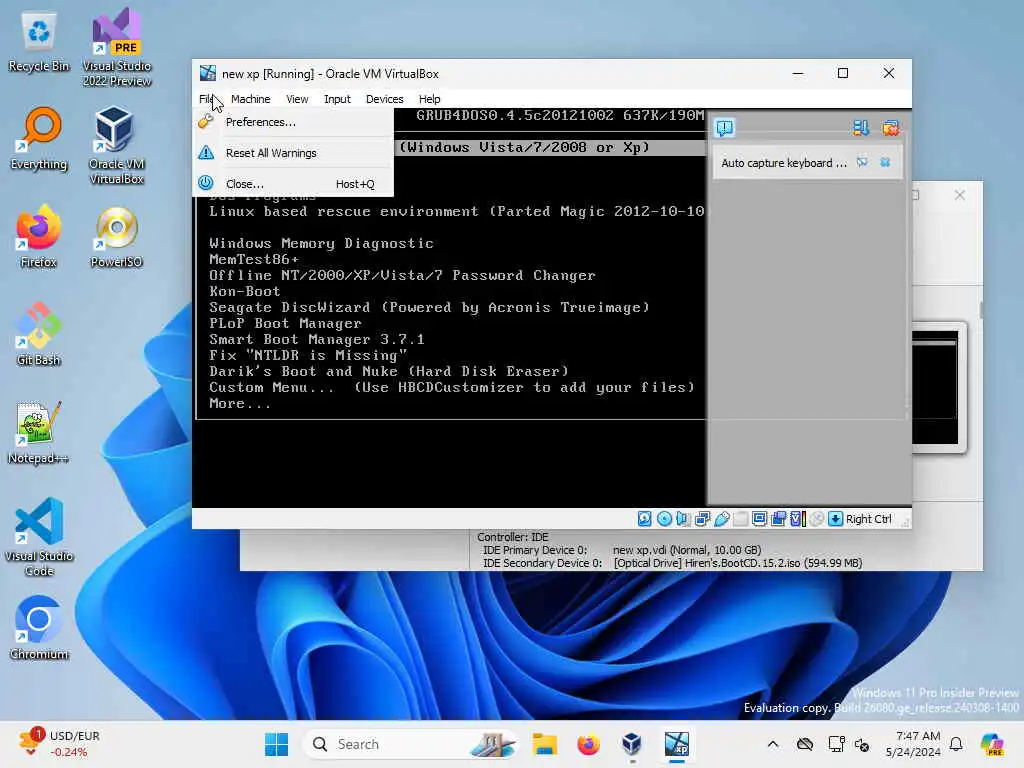Click the USB devices status icon

pyautogui.click(x=722, y=519)
